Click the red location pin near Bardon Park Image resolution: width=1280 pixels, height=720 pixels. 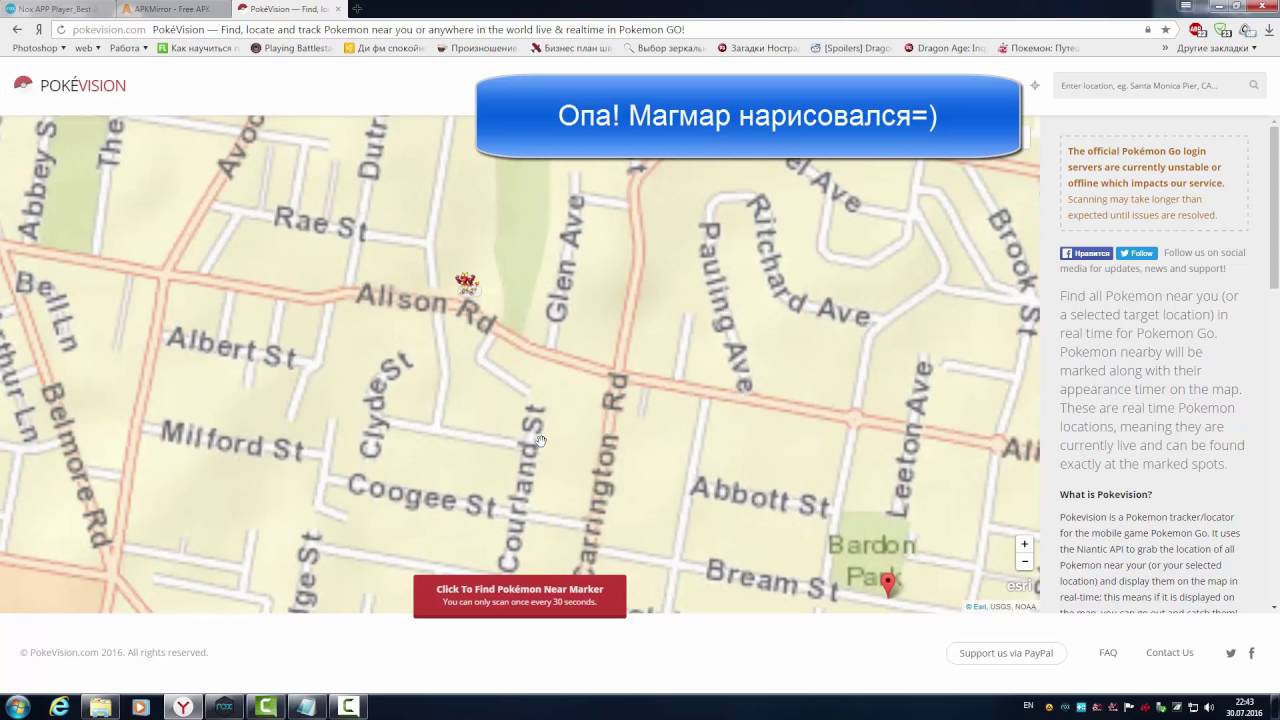click(887, 585)
